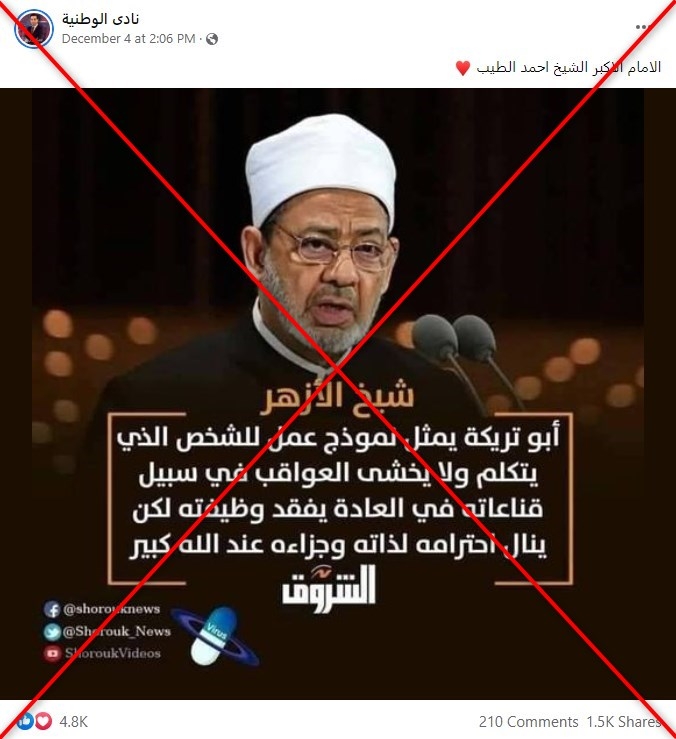Open the 210 Comments link
The height and width of the screenshot is (739, 676).
tap(528, 722)
